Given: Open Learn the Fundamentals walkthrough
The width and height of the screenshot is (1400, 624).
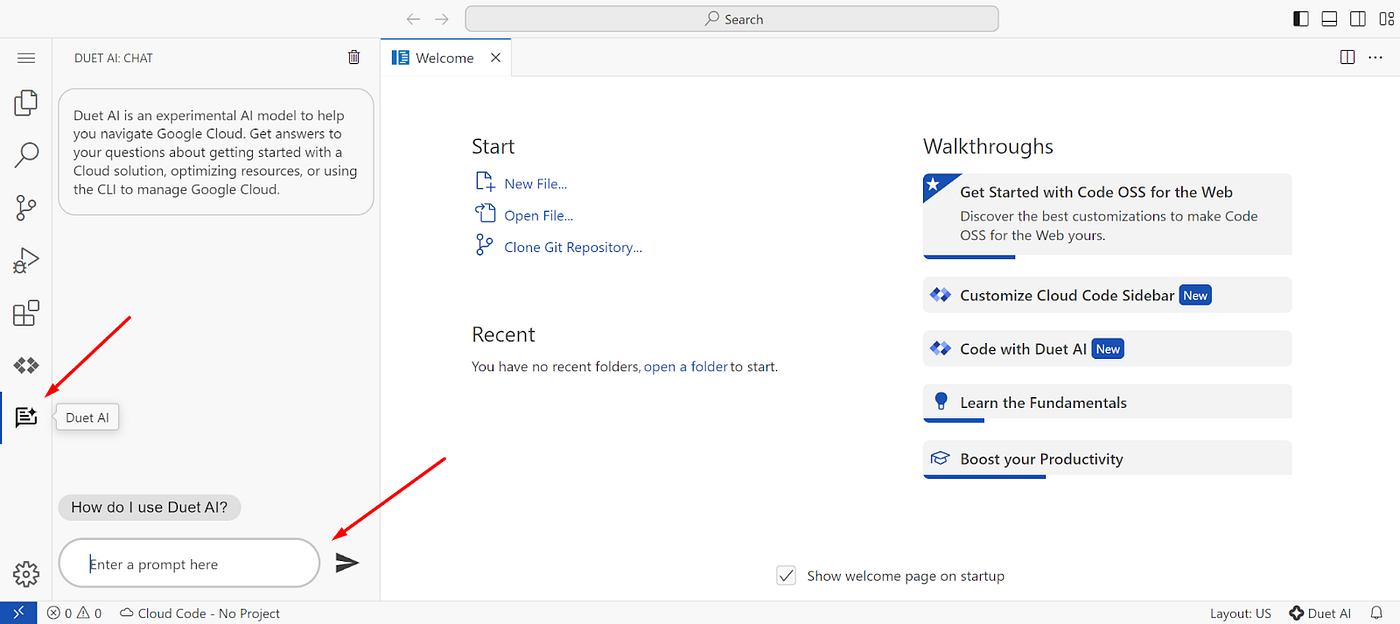Looking at the screenshot, I should tap(1107, 403).
